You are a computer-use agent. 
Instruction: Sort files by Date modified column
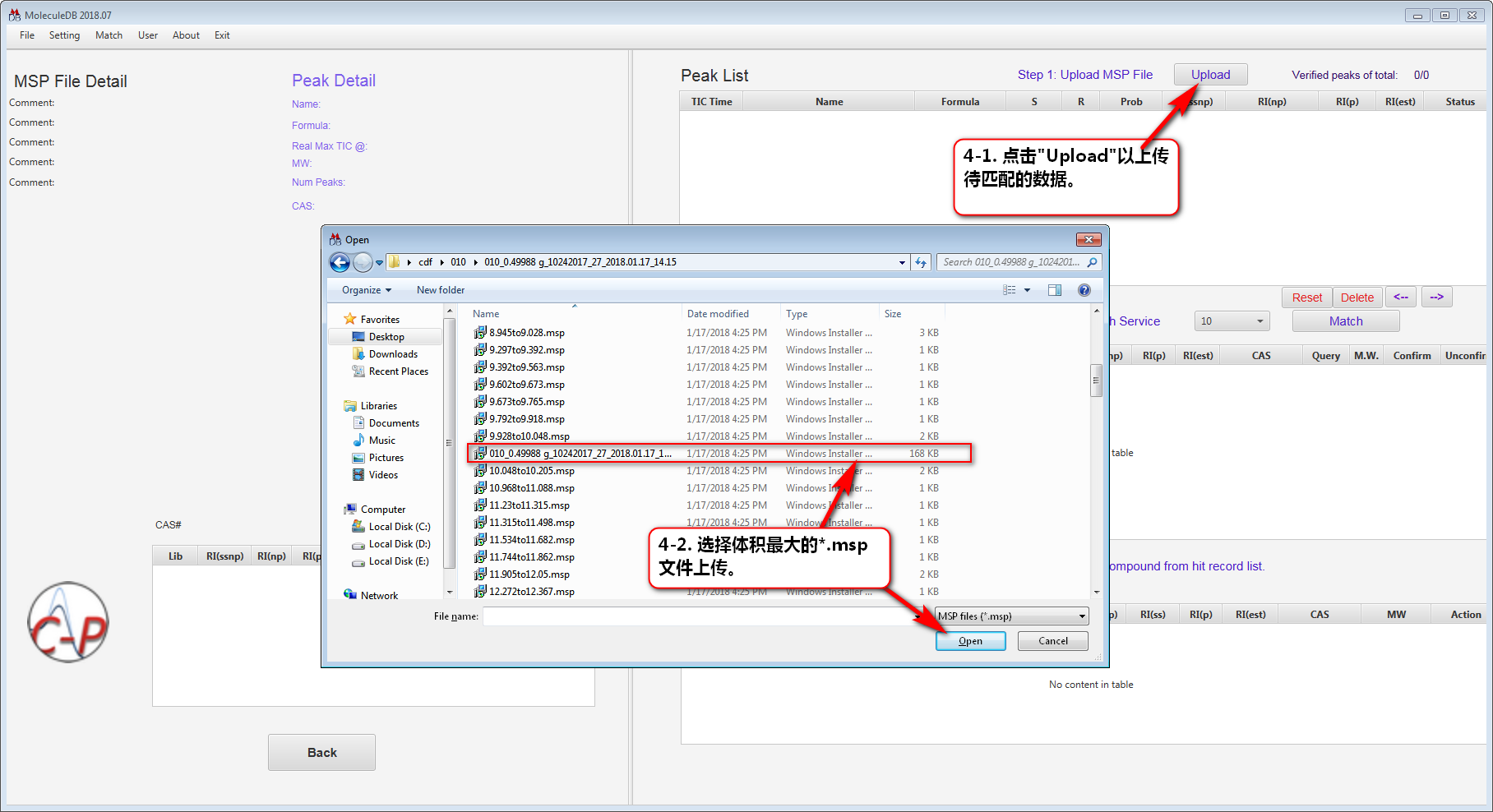pos(718,314)
